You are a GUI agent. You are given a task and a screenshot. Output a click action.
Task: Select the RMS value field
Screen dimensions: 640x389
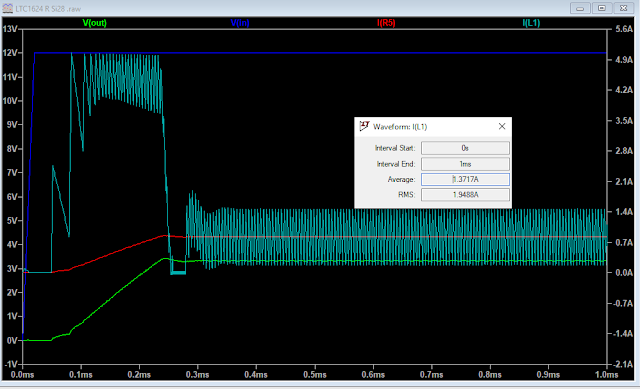coord(465,195)
